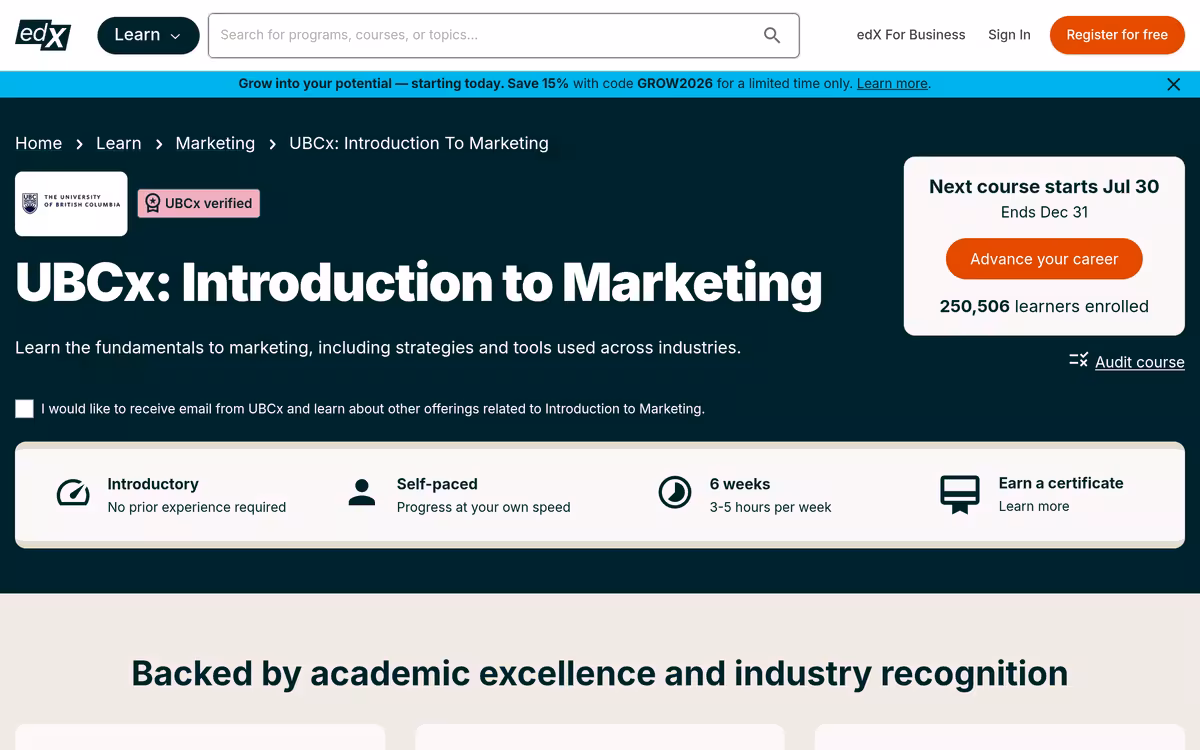Click the 'Progress at your own speed' text
Viewport: 1200px width, 750px height.
(484, 507)
